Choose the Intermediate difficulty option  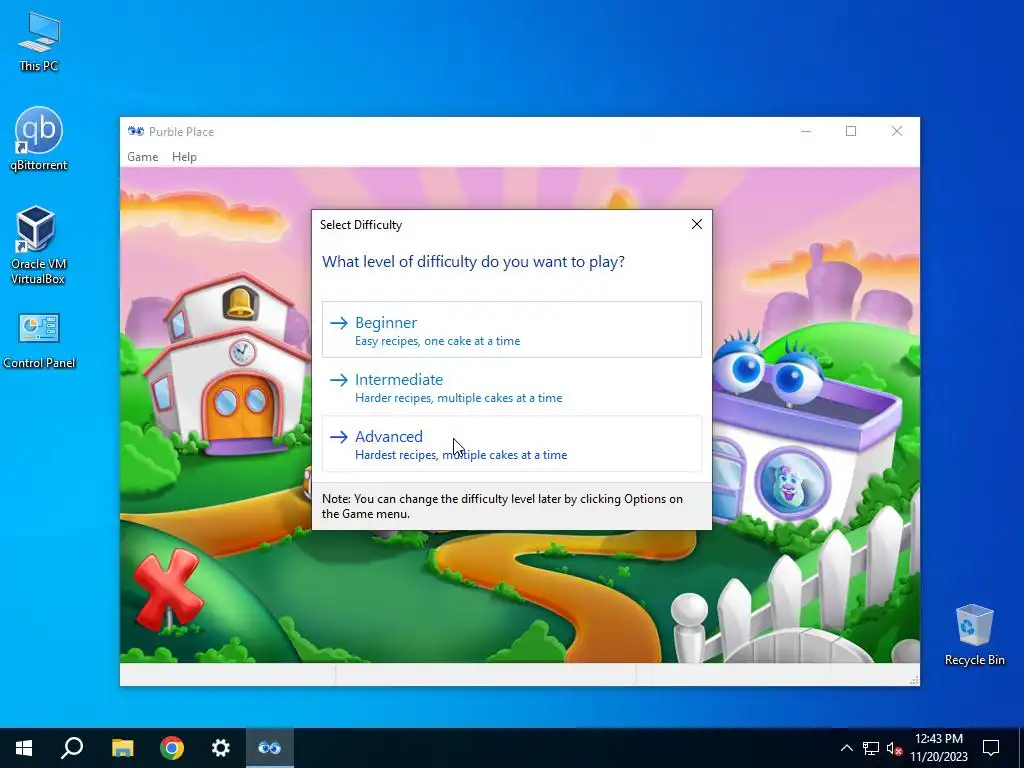coord(511,387)
